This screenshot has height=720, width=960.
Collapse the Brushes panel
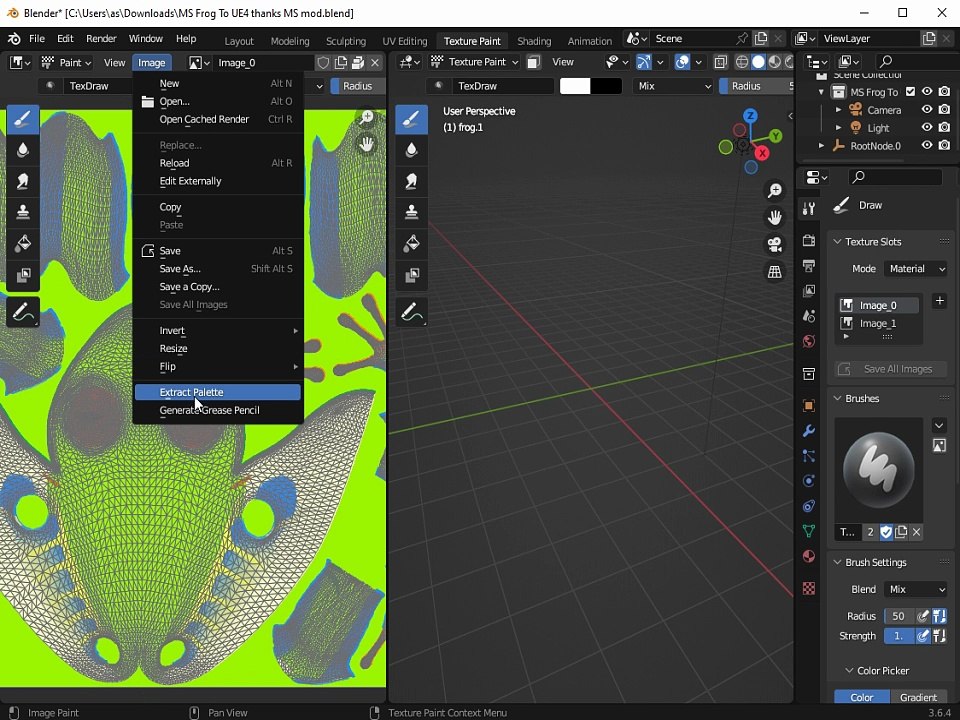837,398
